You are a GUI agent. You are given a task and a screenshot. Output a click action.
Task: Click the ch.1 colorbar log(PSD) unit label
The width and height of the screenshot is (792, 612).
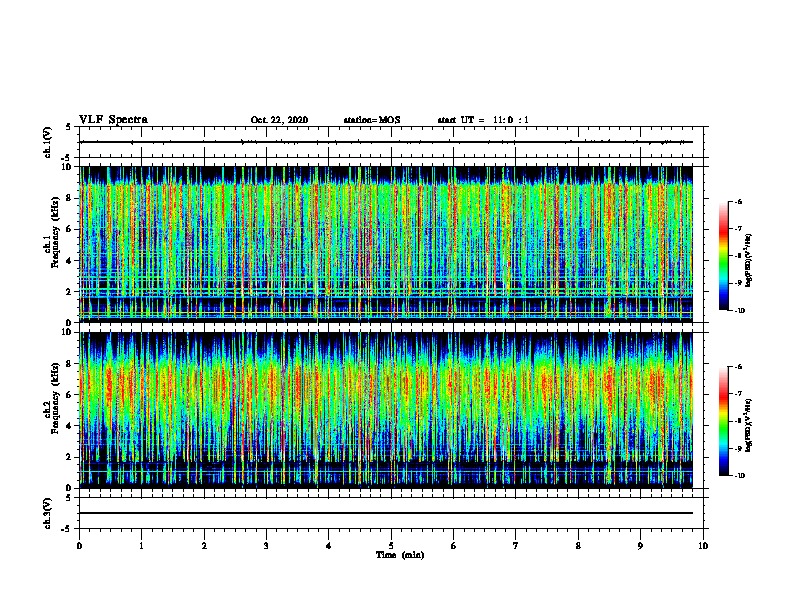tap(749, 260)
